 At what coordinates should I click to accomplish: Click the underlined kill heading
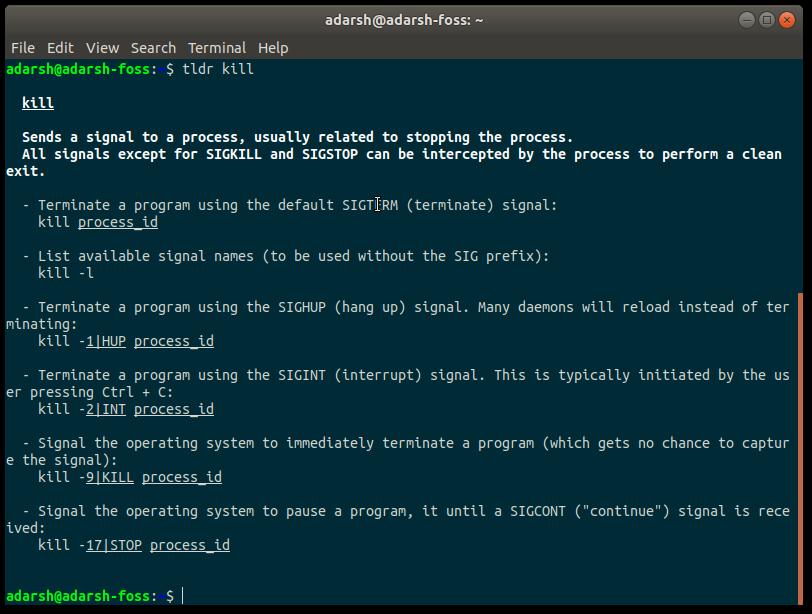click(x=37, y=103)
